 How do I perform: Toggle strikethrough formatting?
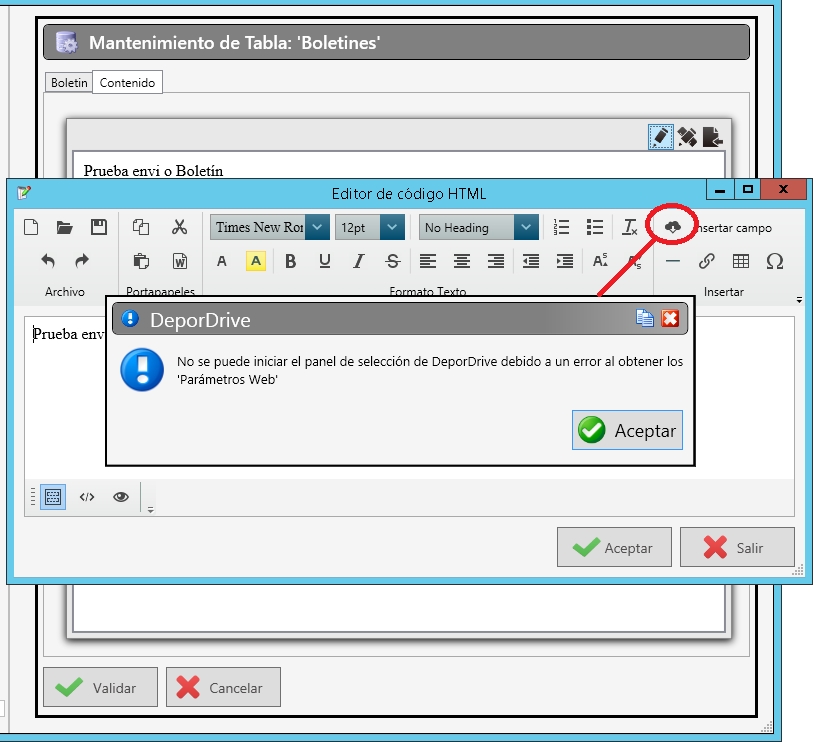[393, 261]
